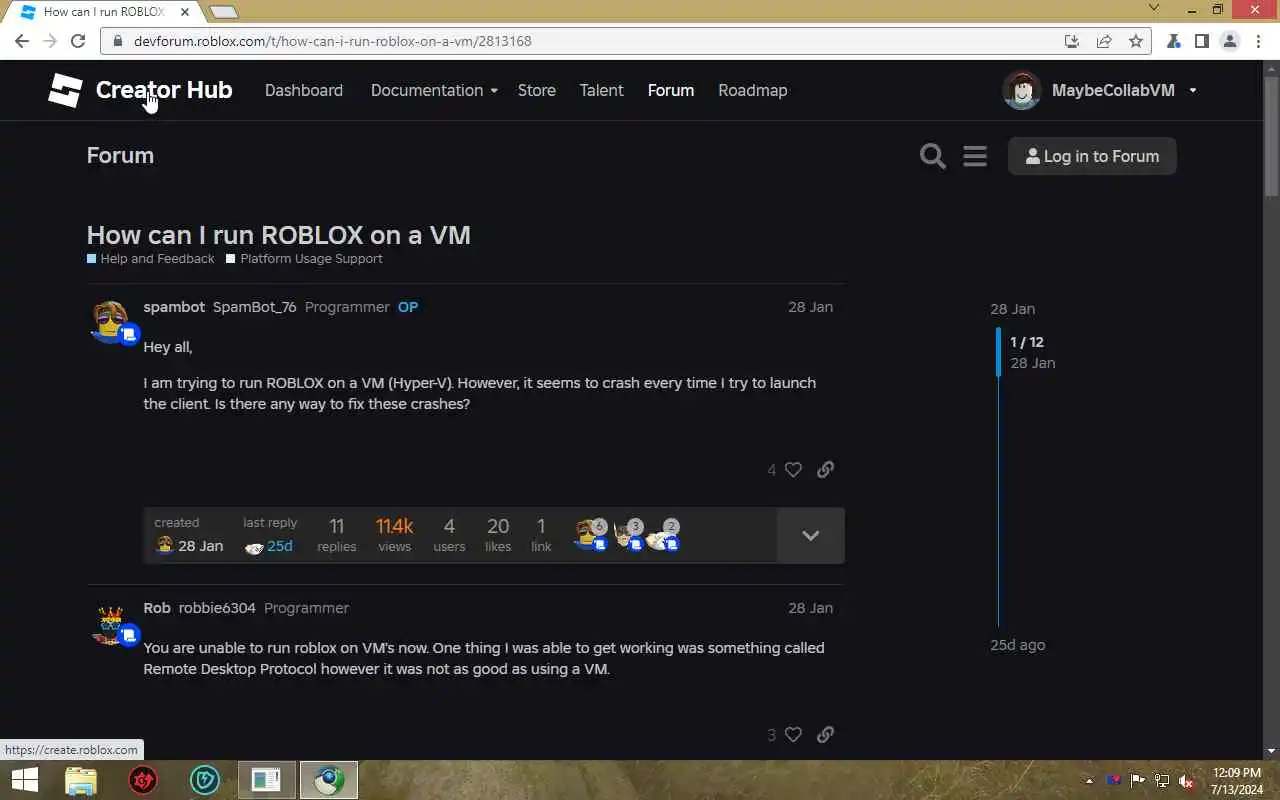The height and width of the screenshot is (800, 1280).
Task: Click the Log in to Forum button
Action: (x=1092, y=156)
